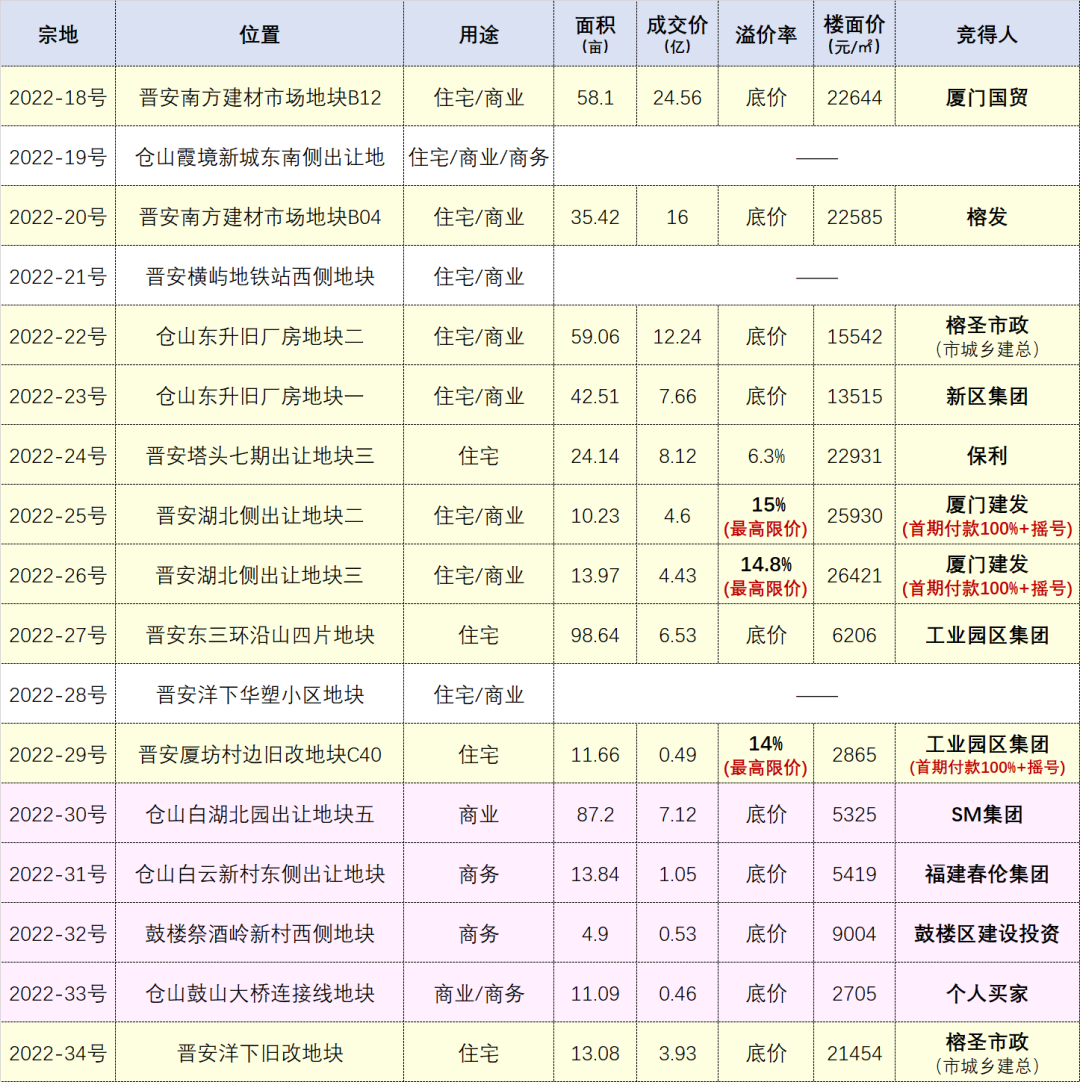Click floor price 9004

tap(854, 934)
